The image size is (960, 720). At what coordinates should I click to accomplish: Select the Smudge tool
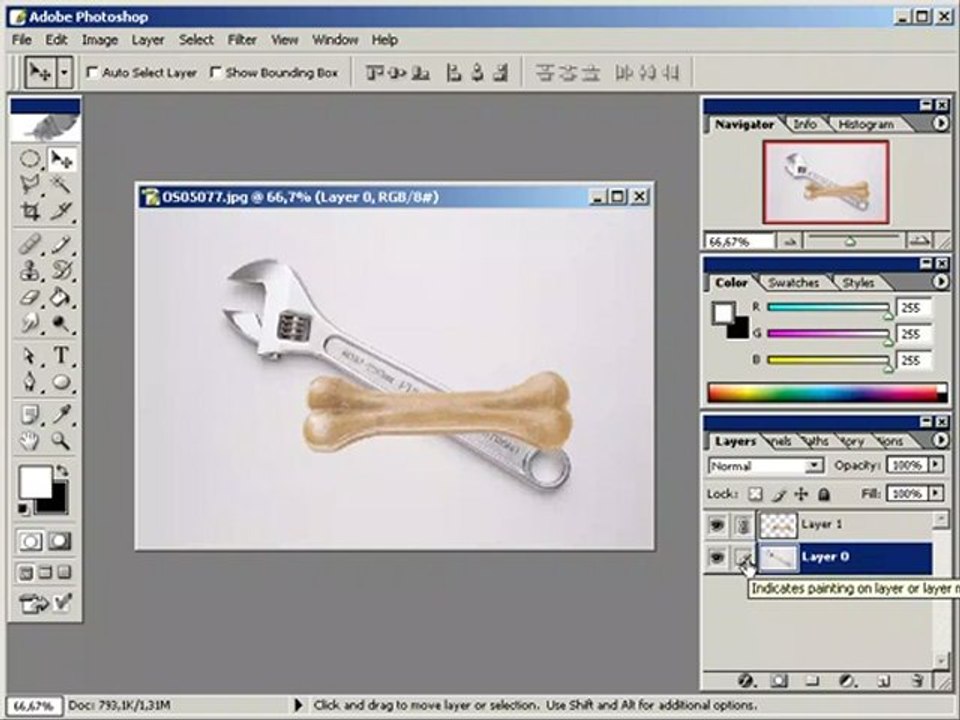(x=29, y=323)
